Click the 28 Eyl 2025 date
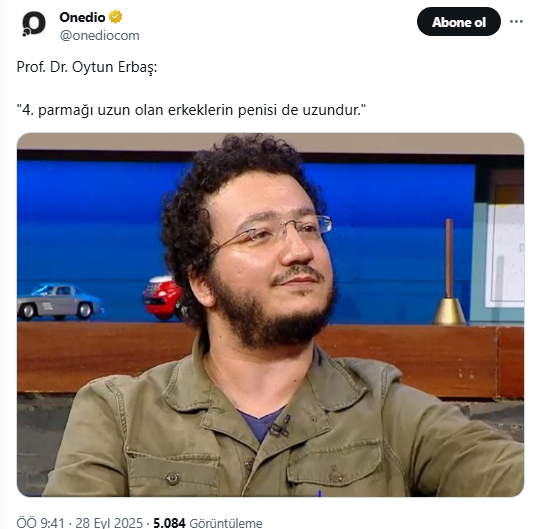Image resolution: width=534 pixels, height=529 pixels. [x=109, y=523]
